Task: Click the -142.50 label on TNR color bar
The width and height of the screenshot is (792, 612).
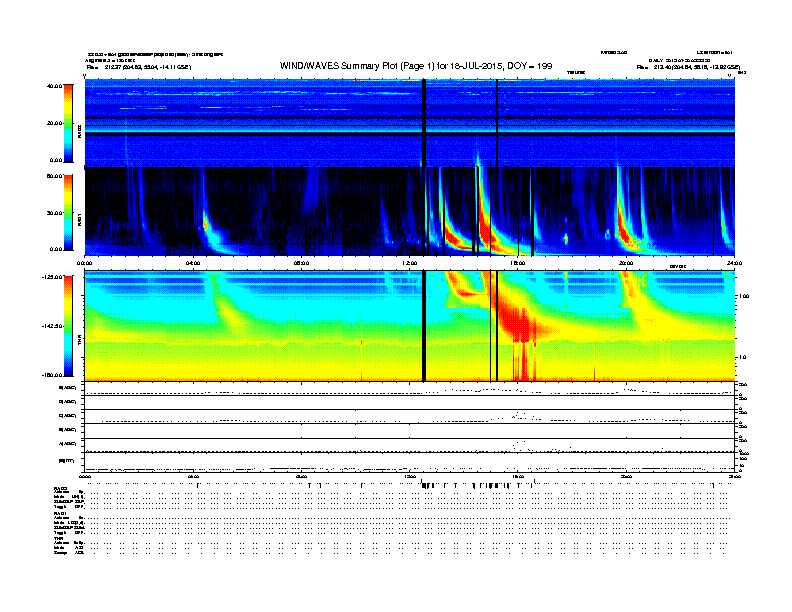Action: pos(52,326)
